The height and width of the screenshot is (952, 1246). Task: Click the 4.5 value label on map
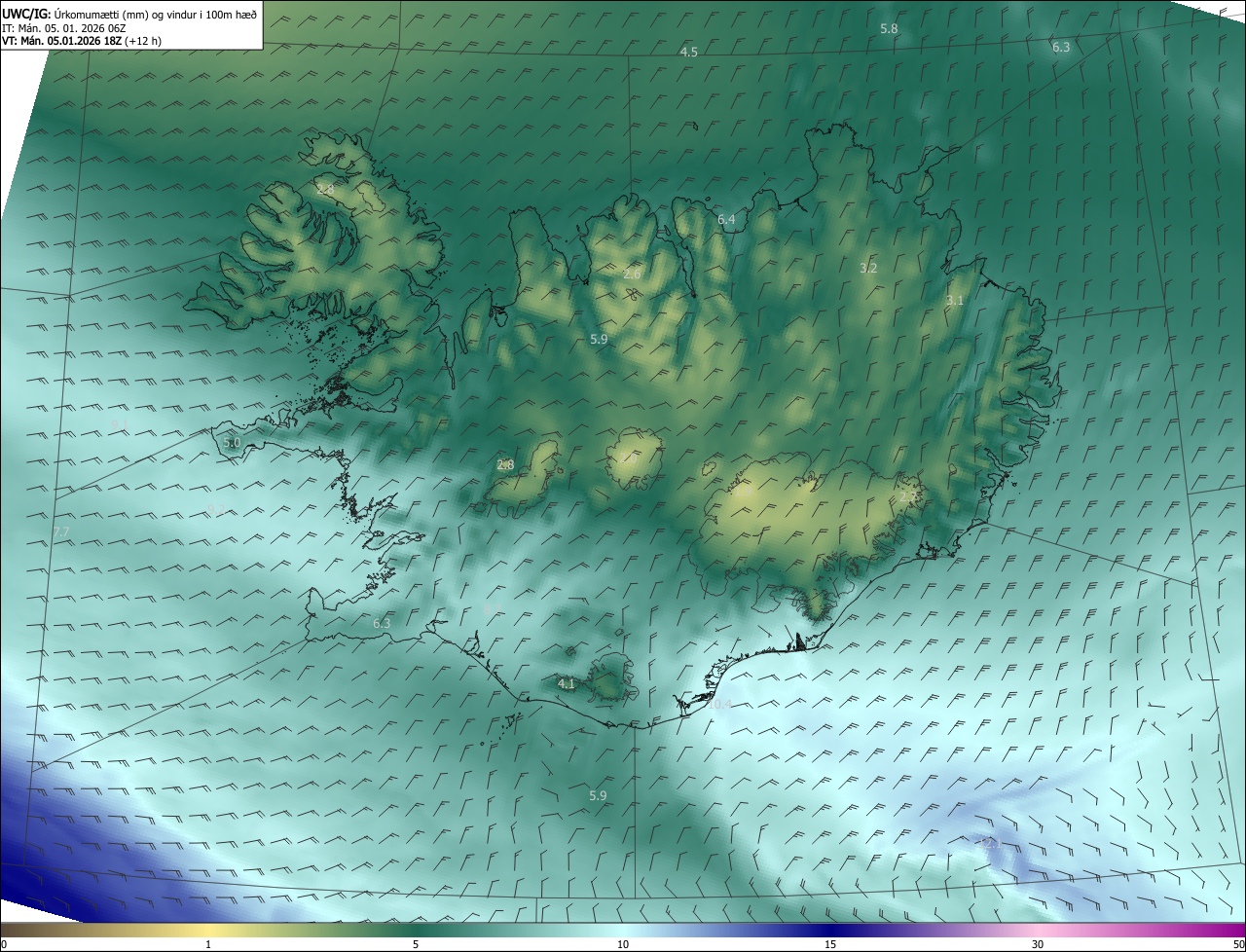(689, 52)
